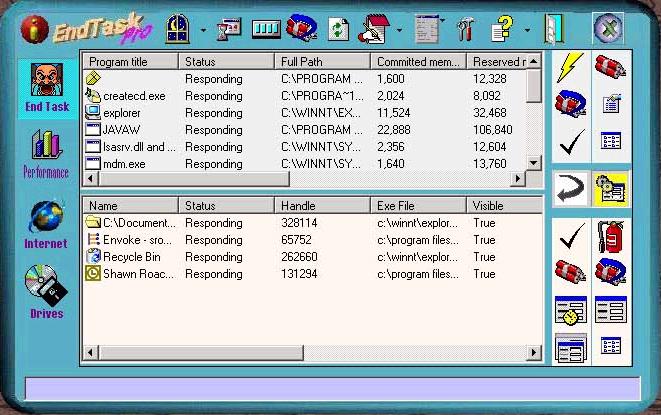Click the Visible column header
Image resolution: width=661 pixels, height=415 pixels.
pyautogui.click(x=504, y=205)
